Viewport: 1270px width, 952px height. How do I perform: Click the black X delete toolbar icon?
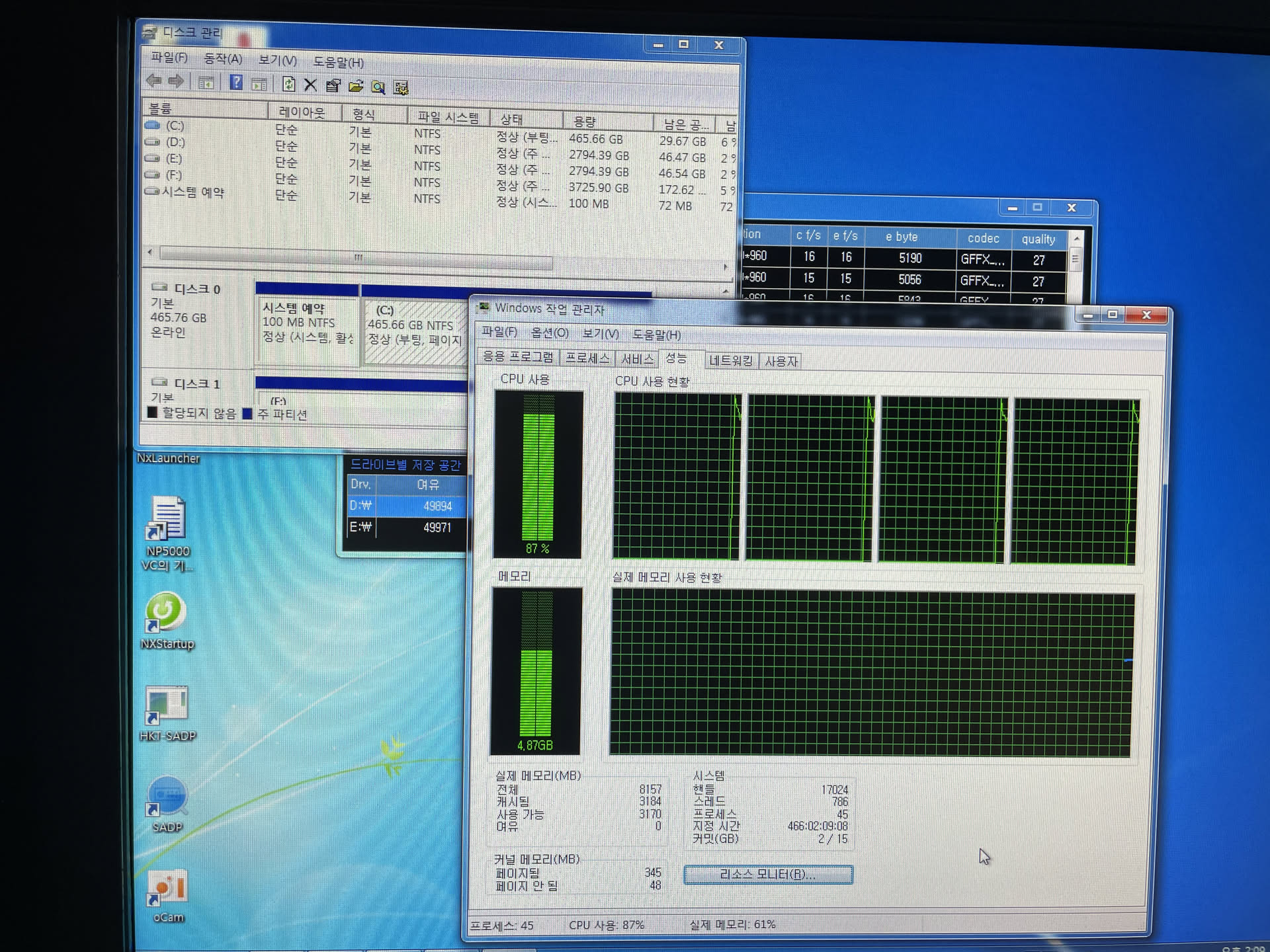[310, 85]
